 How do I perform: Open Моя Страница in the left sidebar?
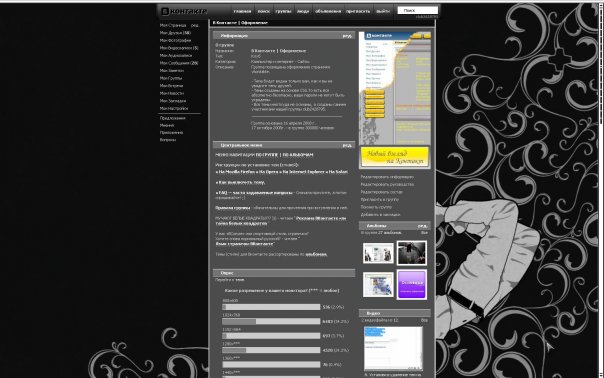[x=173, y=25]
